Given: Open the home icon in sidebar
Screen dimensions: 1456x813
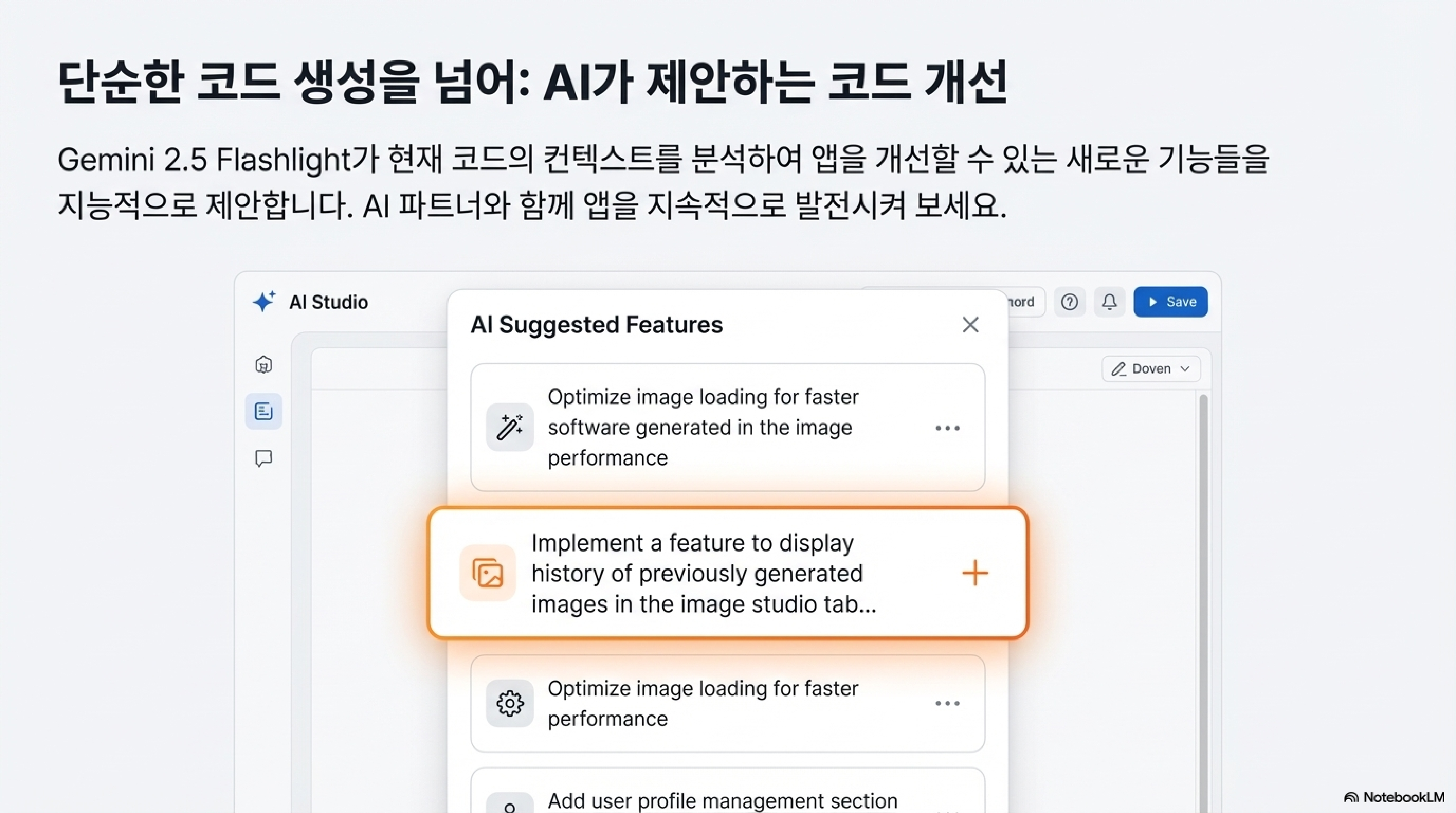Looking at the screenshot, I should 263,365.
